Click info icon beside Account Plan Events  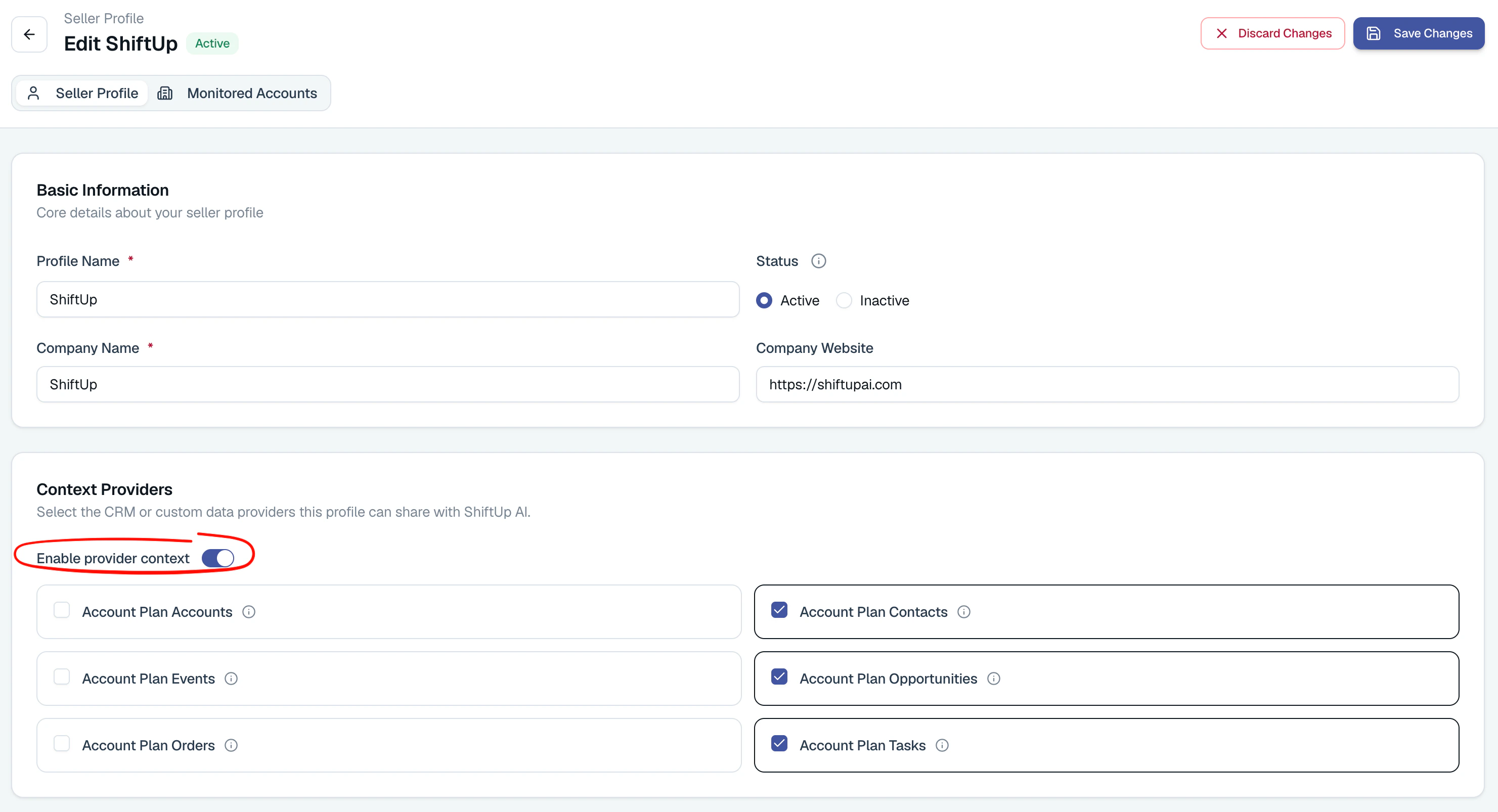point(232,679)
